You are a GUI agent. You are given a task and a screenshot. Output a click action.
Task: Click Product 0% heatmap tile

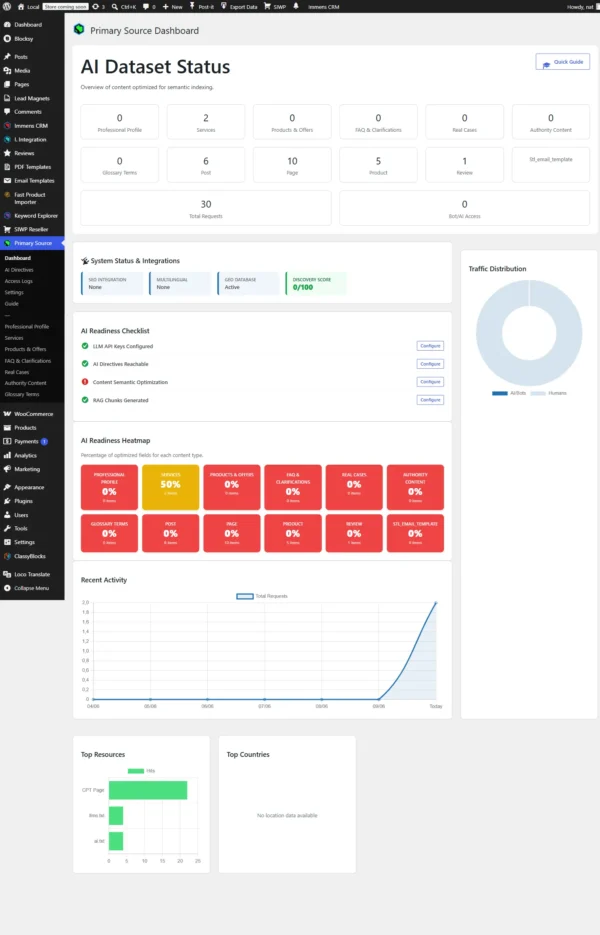pyautogui.click(x=293, y=533)
